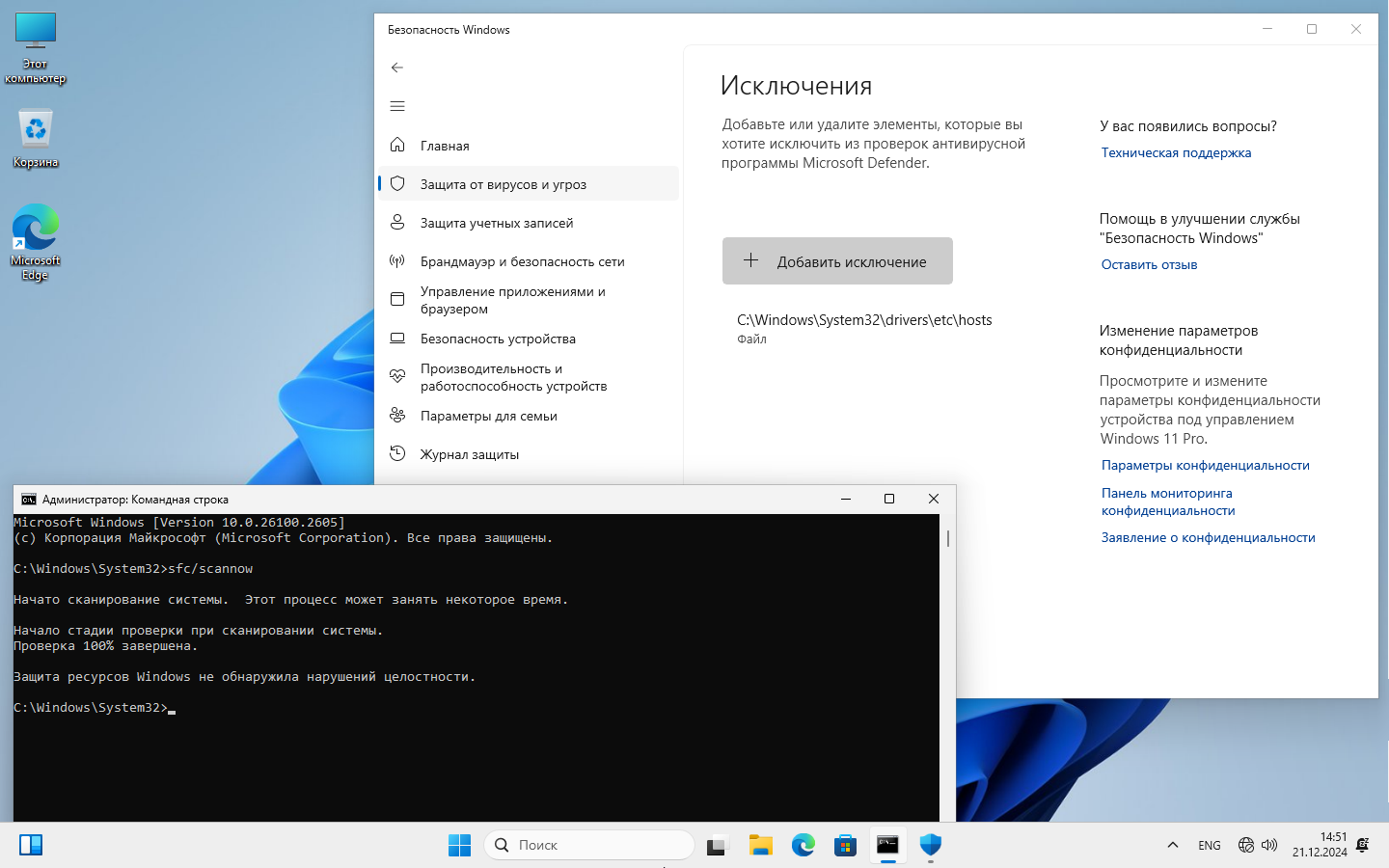
Task: Click the home icon next to Главная
Action: tap(397, 145)
